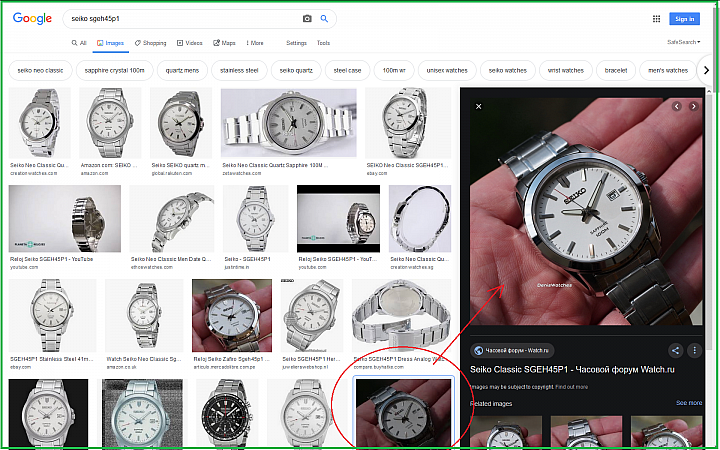Filter by 'sapphire crystal 100m' chip
This screenshot has height=450, width=720.
pyautogui.click(x=115, y=71)
